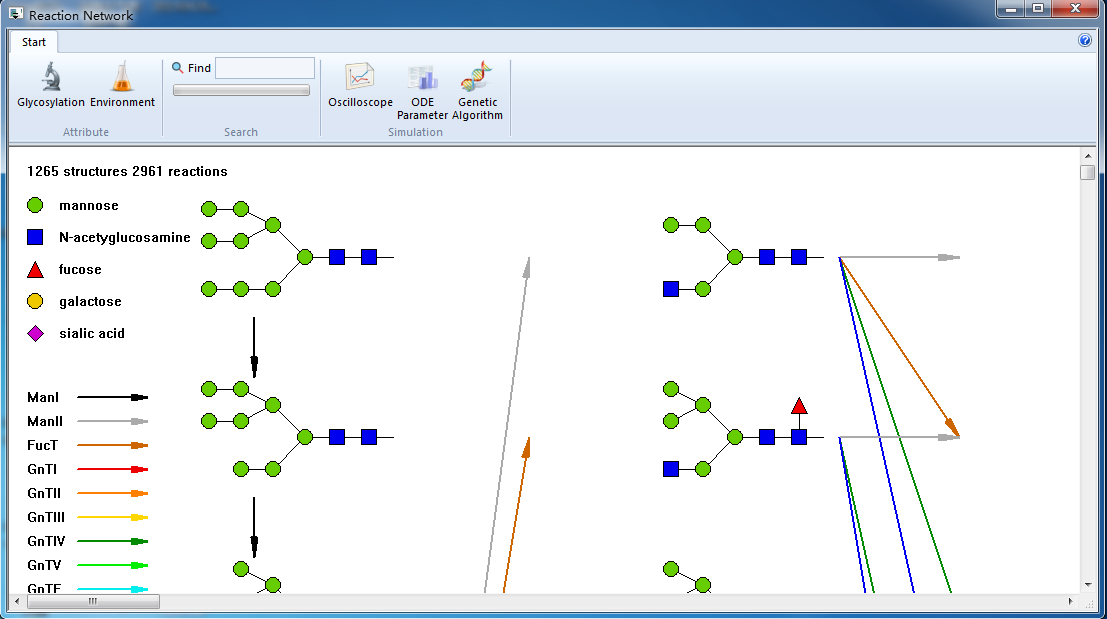Click the horizontal scrollbar thumb
1107x619 pixels.
pos(93,601)
